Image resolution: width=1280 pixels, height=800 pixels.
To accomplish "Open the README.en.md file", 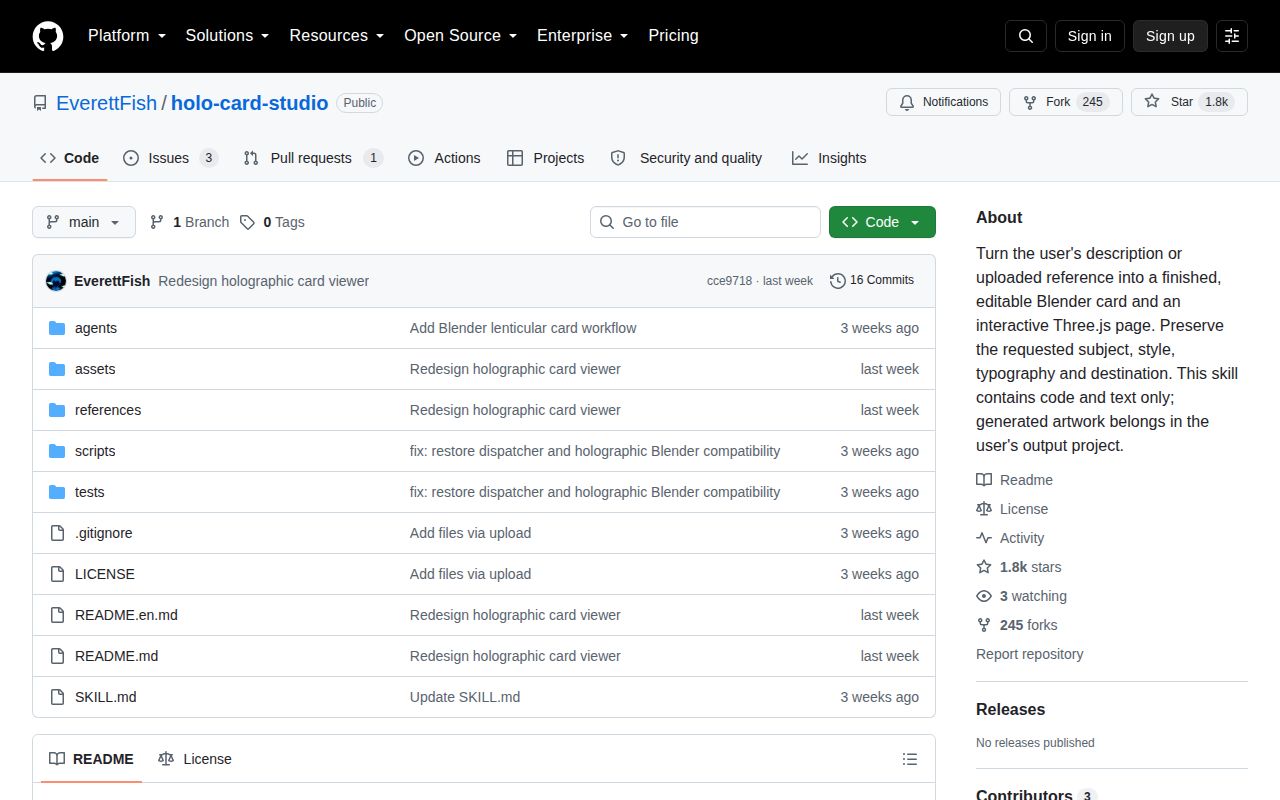I will click(x=126, y=615).
